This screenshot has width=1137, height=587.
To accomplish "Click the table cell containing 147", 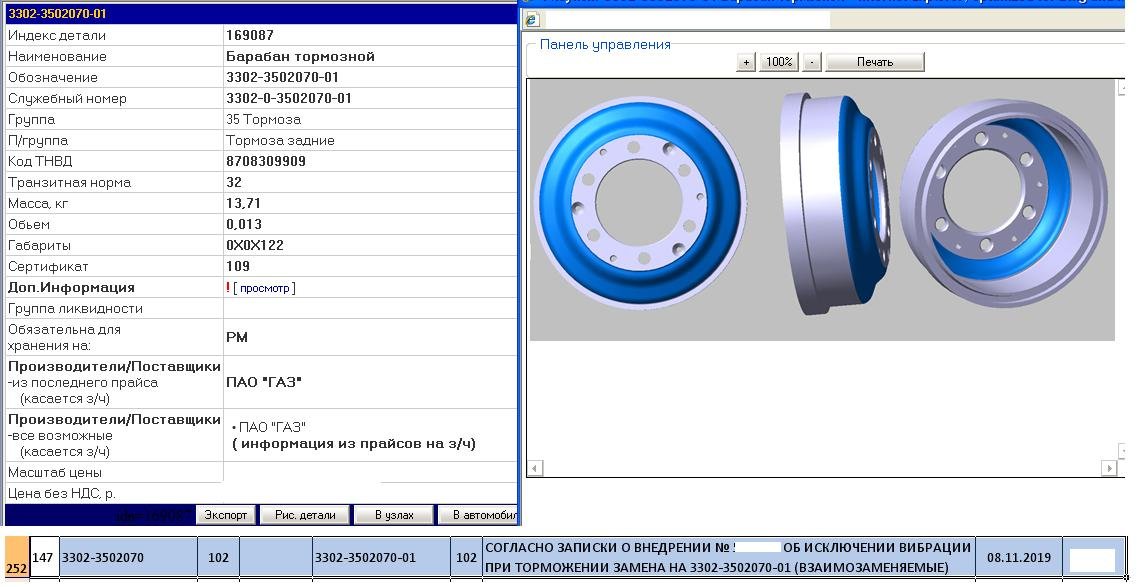I will [44, 557].
